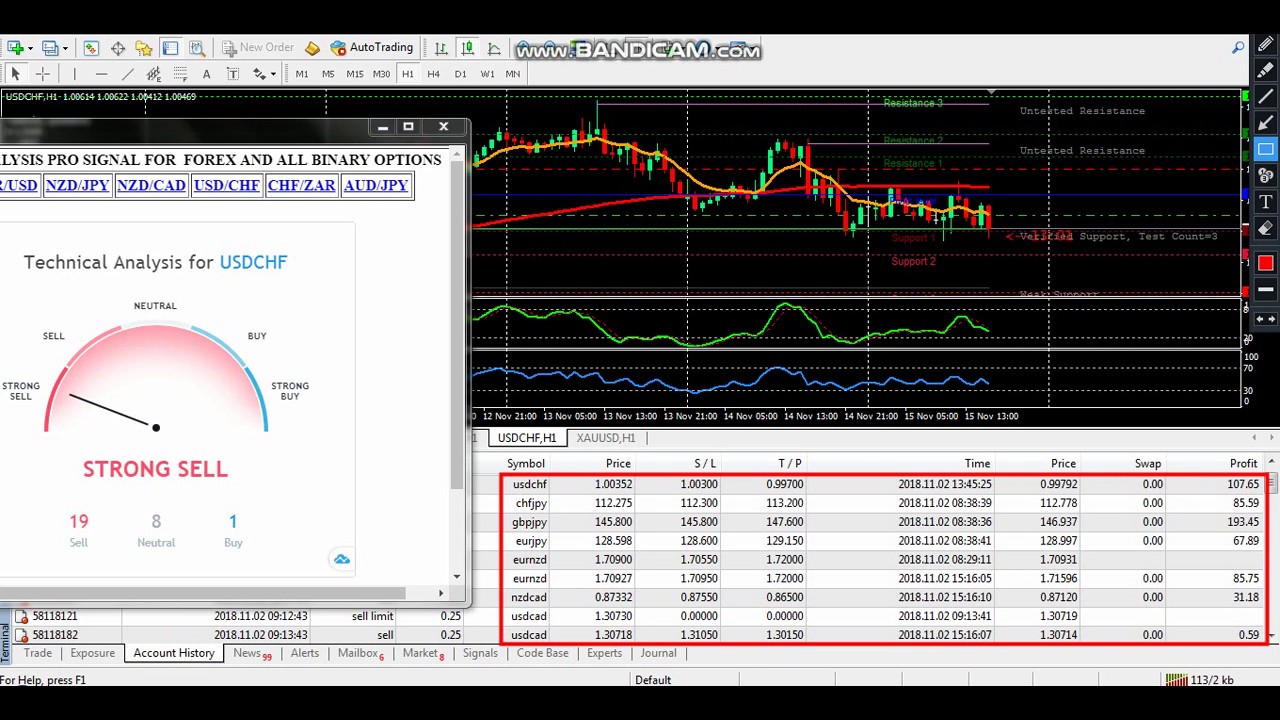Set timeframe to H4
1280x720 pixels.
tap(433, 74)
